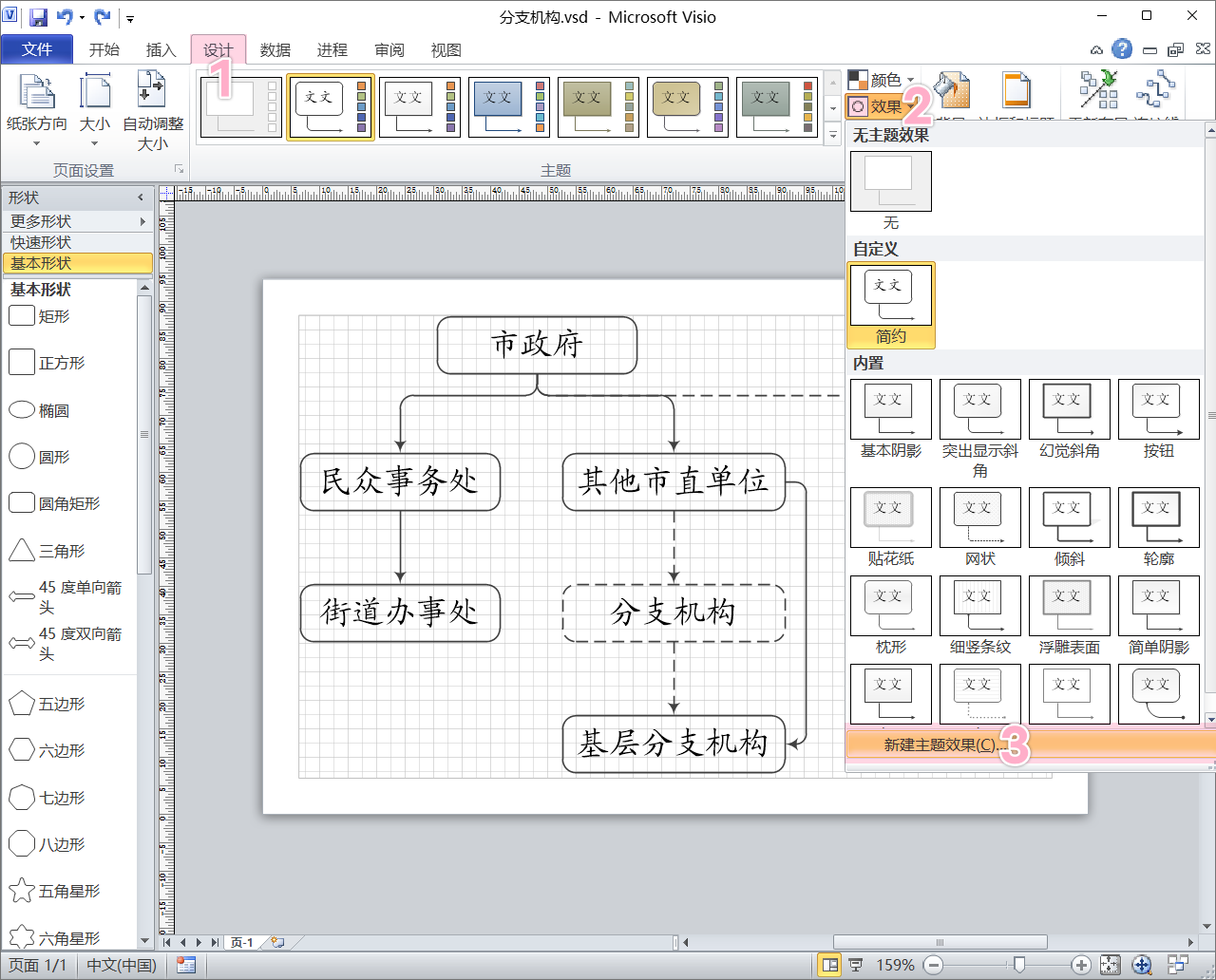Select the 市政府 shape on canvas
The height and width of the screenshot is (980, 1216).
tap(537, 345)
